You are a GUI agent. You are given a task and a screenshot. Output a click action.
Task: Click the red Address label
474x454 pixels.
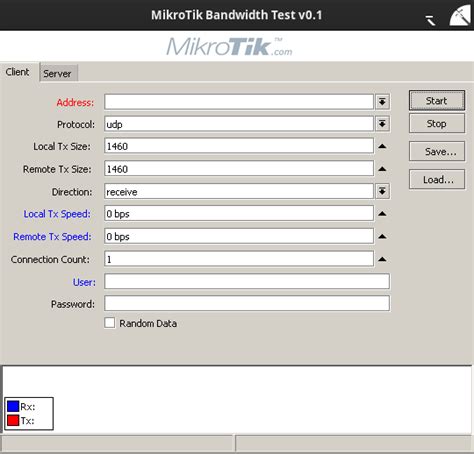coord(75,103)
